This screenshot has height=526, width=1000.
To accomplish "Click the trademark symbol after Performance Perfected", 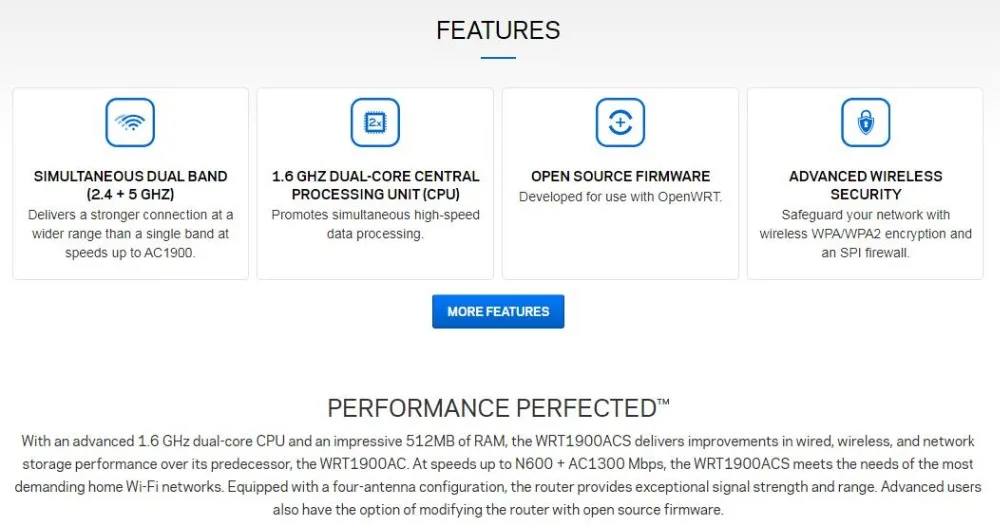I will click(663, 402).
